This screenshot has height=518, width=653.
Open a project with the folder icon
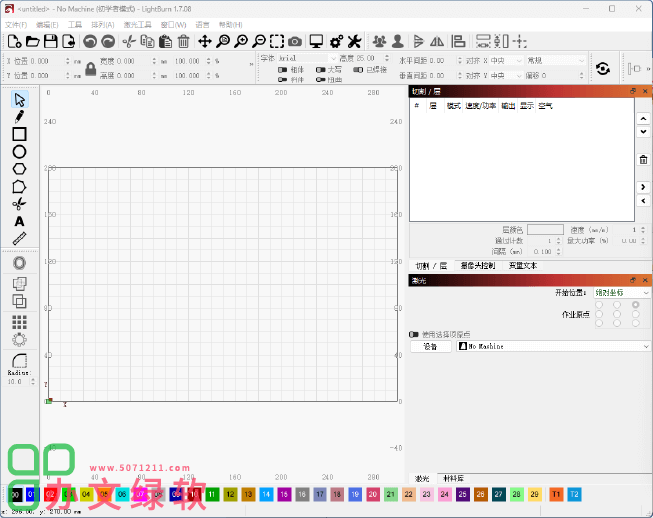point(32,41)
